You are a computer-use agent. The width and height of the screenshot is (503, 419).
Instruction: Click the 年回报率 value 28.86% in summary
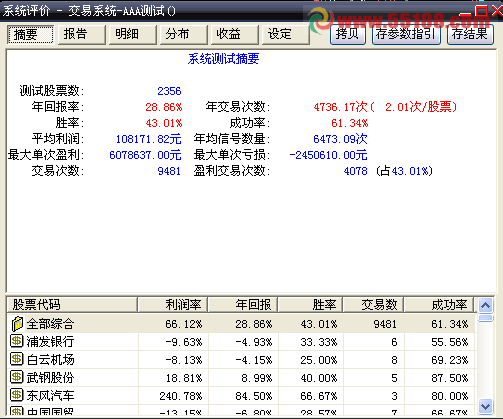[164, 107]
